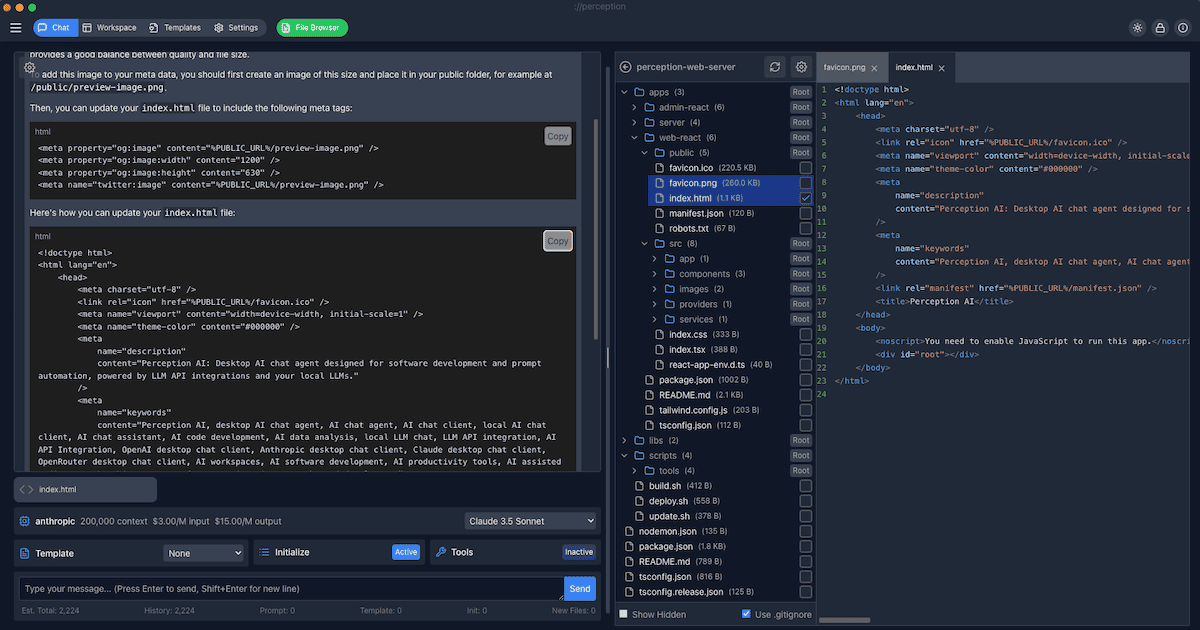Open the info icon in top bar
Viewport: 1200px width, 630px height.
(1183, 28)
